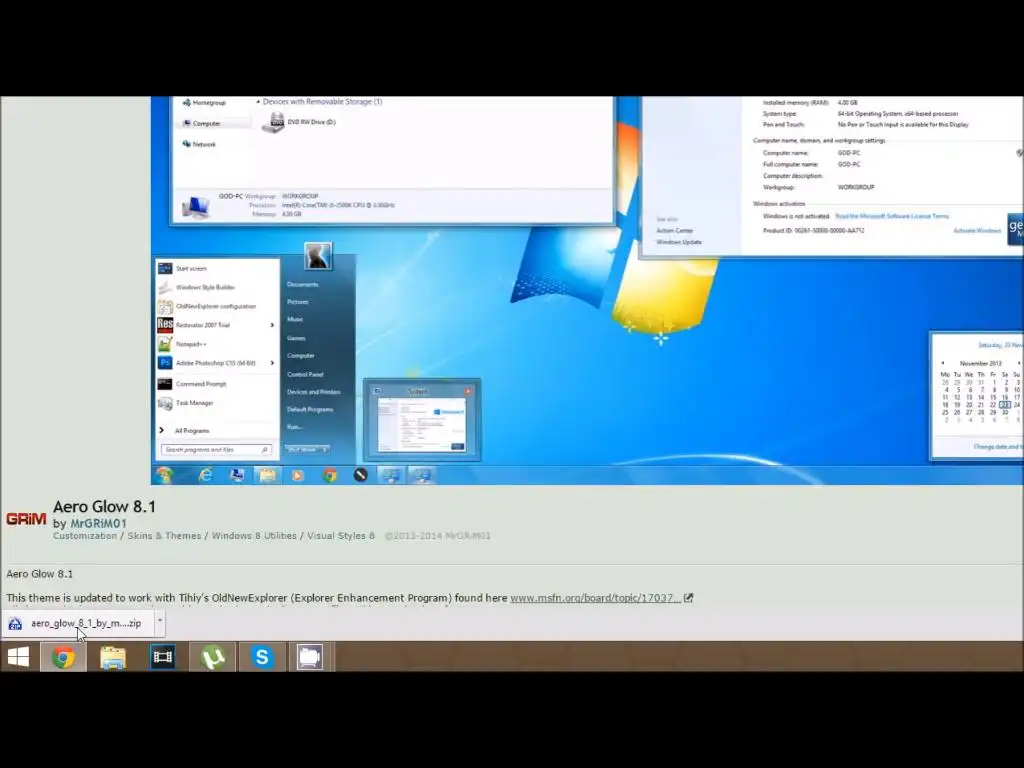Click Default Programs in preview start menu
The height and width of the screenshot is (768, 1024).
[x=310, y=409]
